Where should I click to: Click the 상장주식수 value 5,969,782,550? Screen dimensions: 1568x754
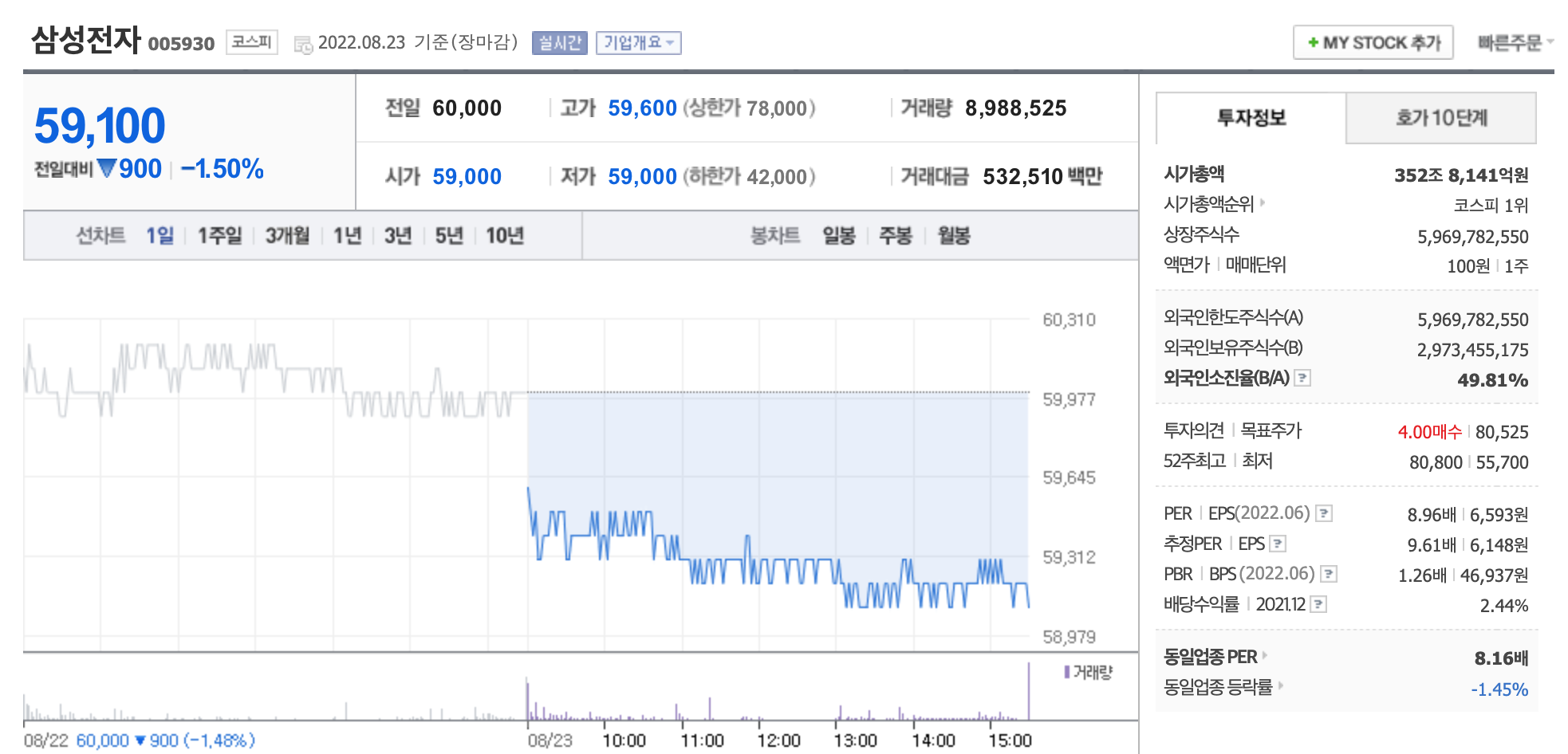[1472, 237]
